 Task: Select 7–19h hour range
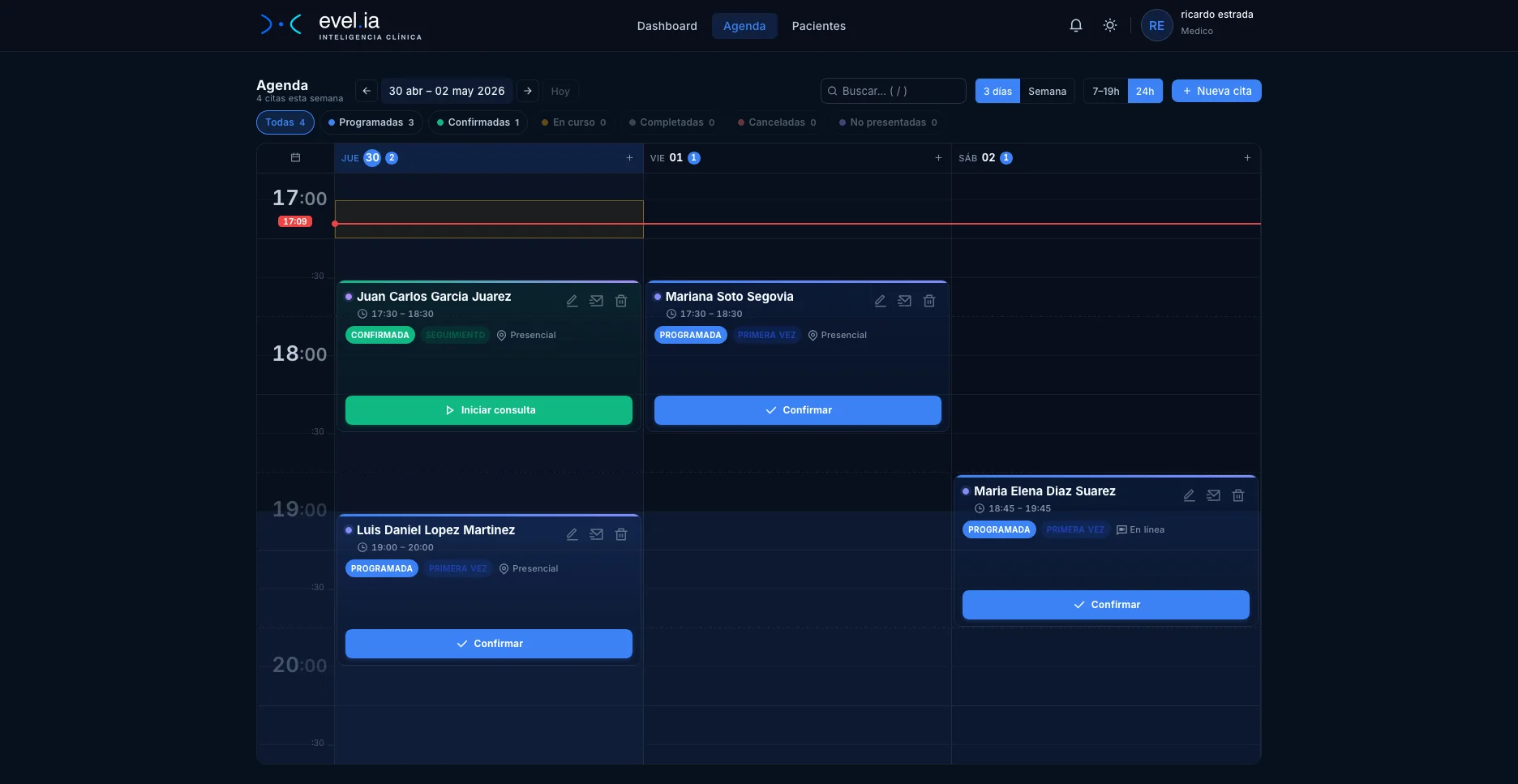point(1105,91)
